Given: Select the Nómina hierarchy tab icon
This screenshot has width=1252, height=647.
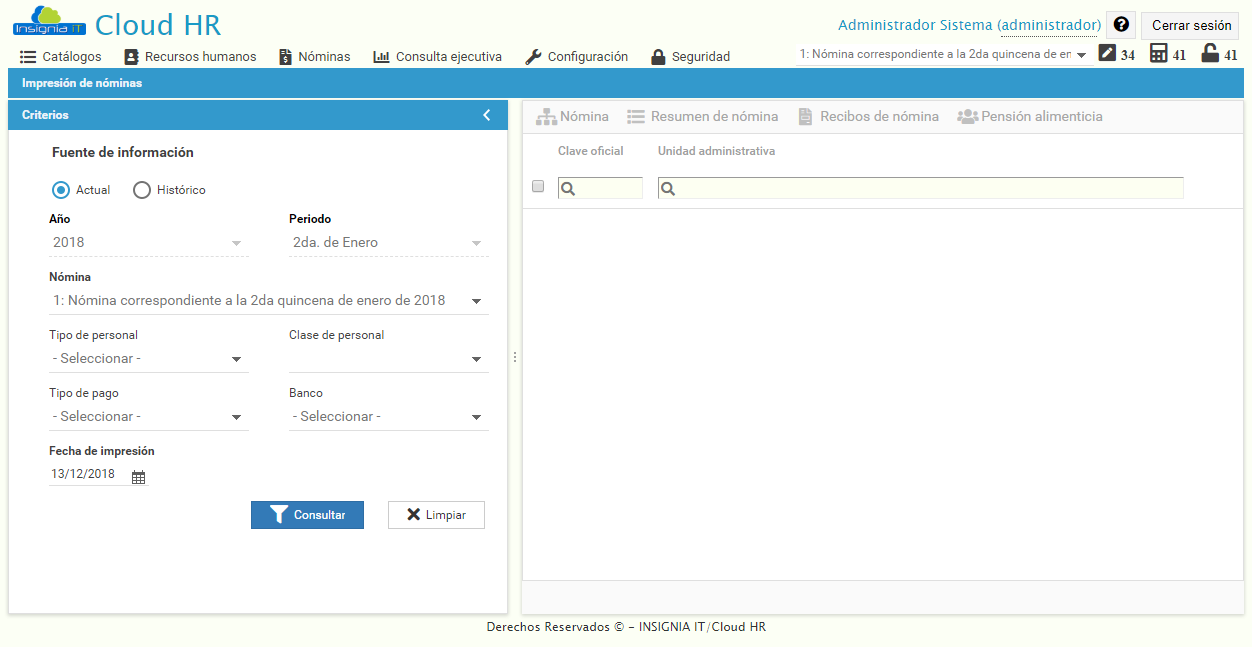Looking at the screenshot, I should coord(547,115).
